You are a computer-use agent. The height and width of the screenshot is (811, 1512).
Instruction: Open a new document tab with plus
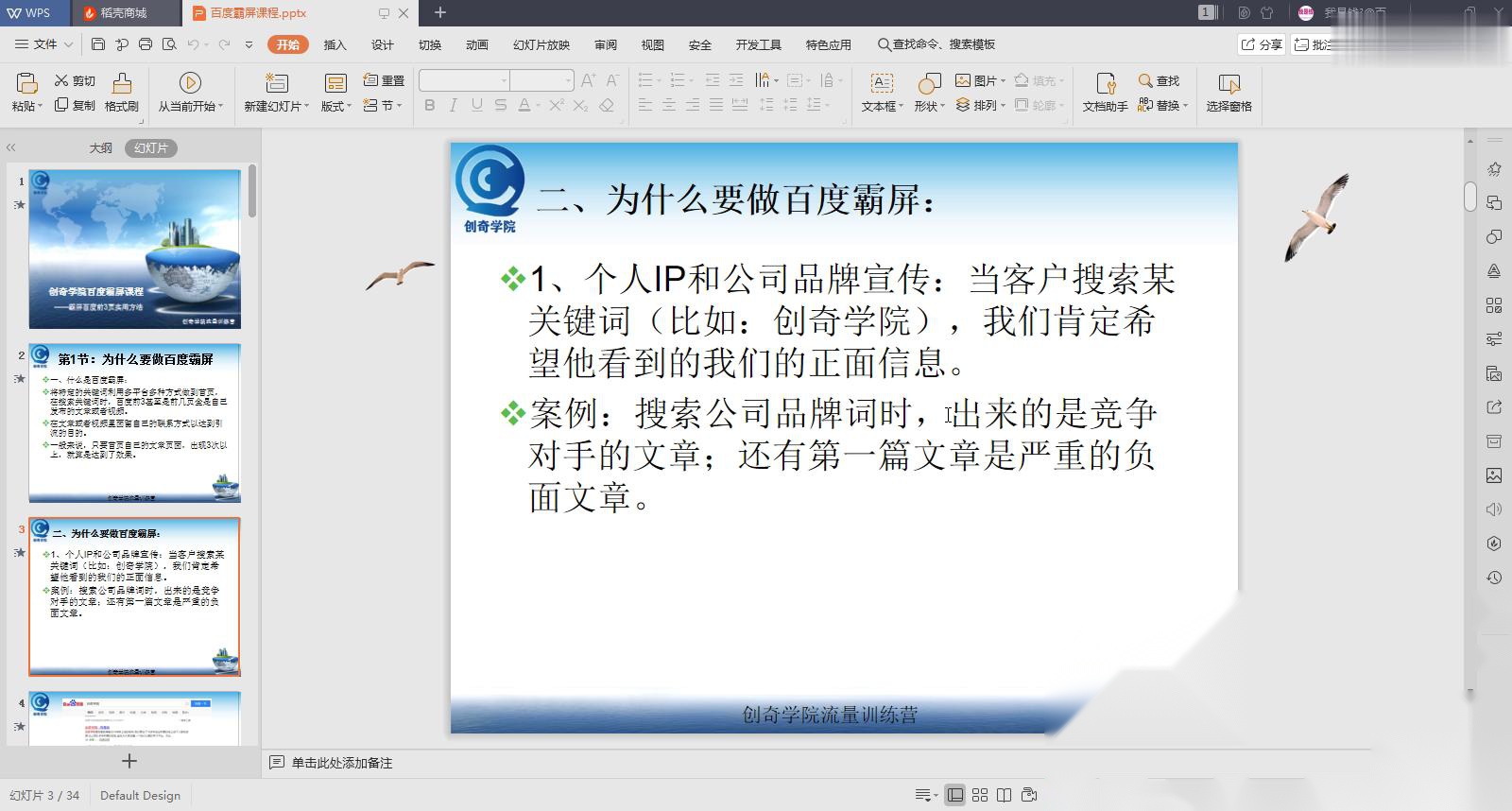click(439, 12)
